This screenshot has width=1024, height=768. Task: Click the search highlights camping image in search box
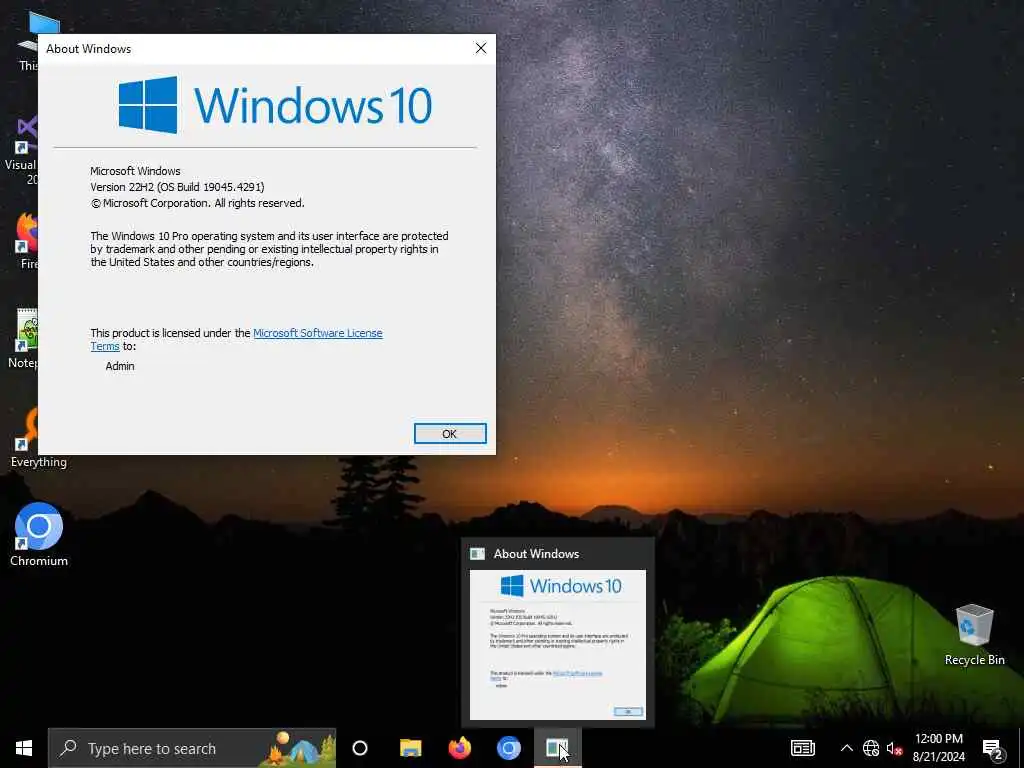pyautogui.click(x=300, y=748)
